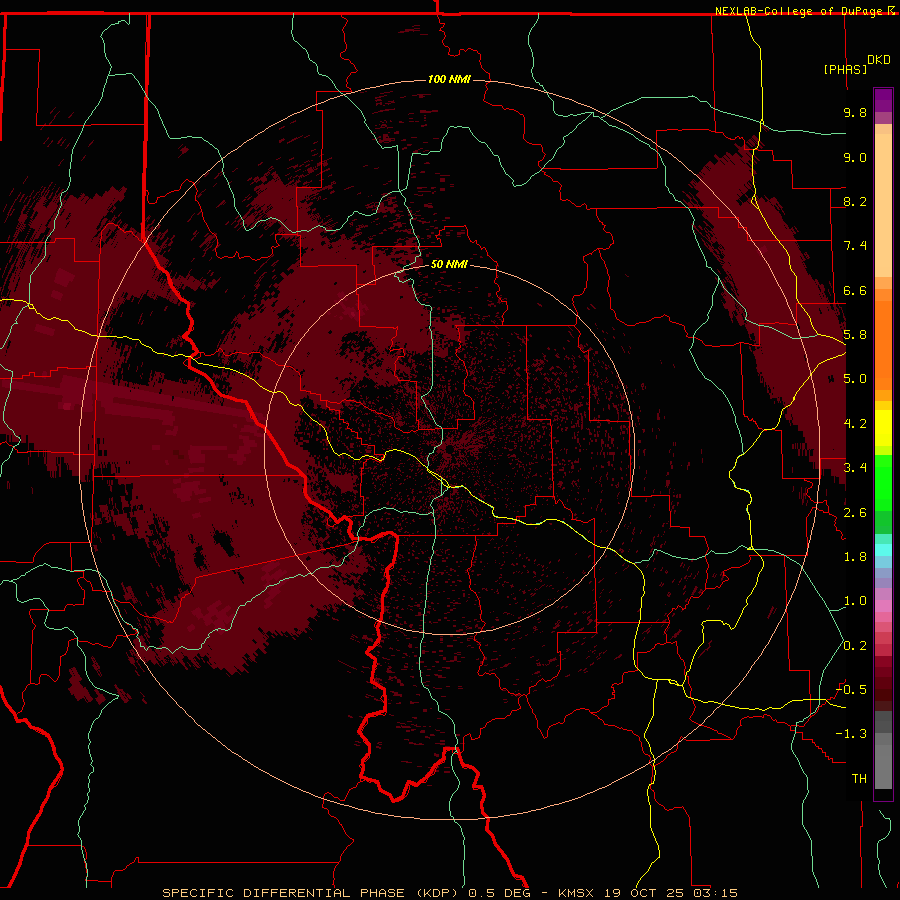Click the 1.8 legend value

(x=855, y=557)
